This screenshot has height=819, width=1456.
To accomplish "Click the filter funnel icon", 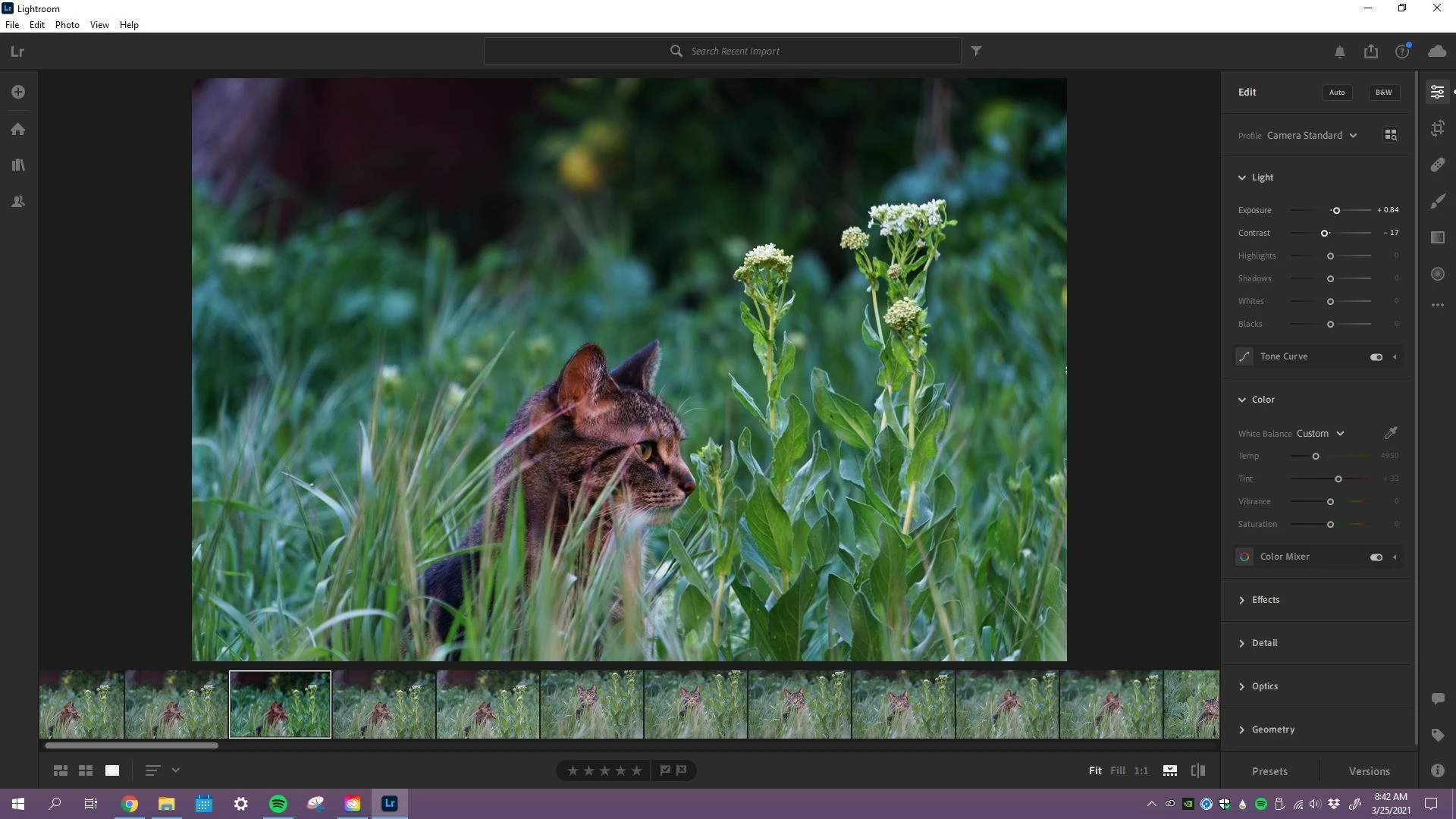I will pyautogui.click(x=977, y=51).
